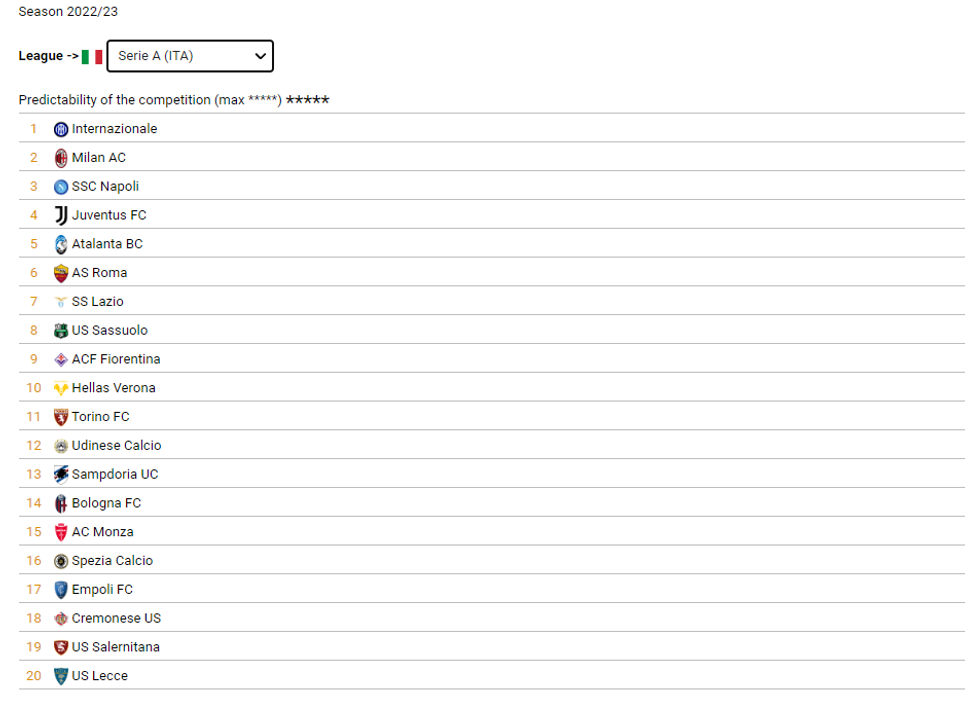Click the Sampdoria UC club crest
The image size is (980, 710).
point(61,474)
